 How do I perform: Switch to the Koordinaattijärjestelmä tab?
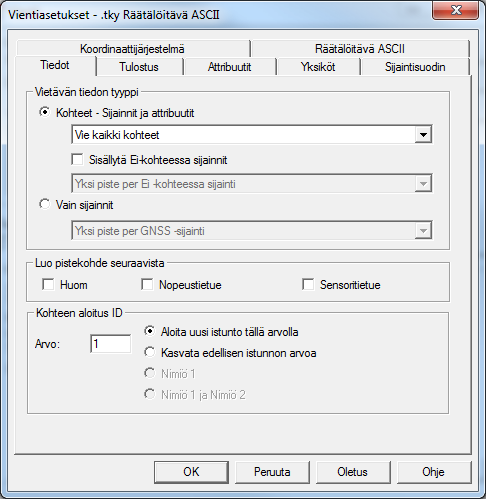[x=132, y=49]
